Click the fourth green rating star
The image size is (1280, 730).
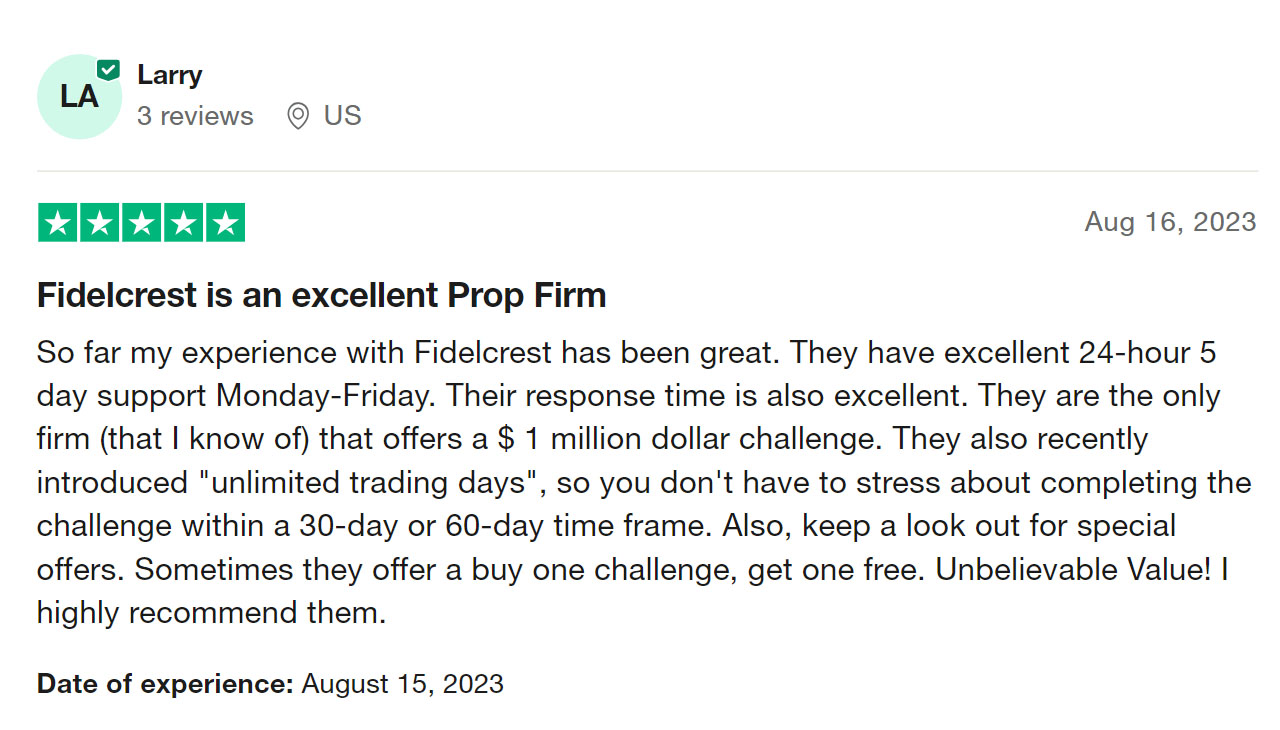coord(183,223)
